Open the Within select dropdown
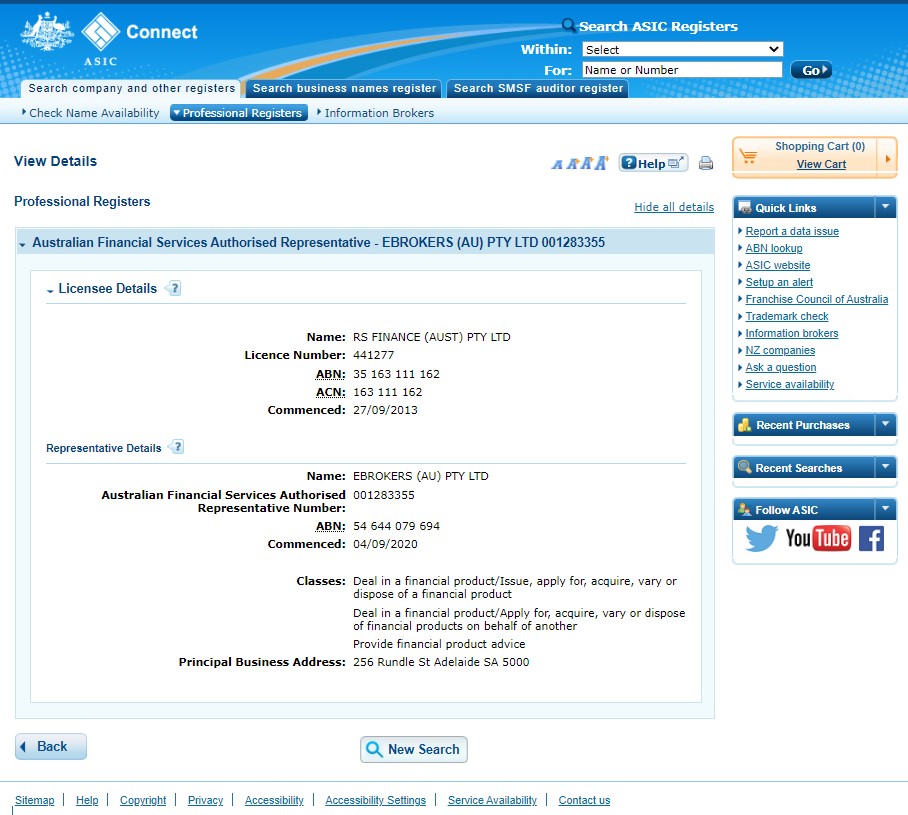The image size is (908, 815). tap(681, 49)
